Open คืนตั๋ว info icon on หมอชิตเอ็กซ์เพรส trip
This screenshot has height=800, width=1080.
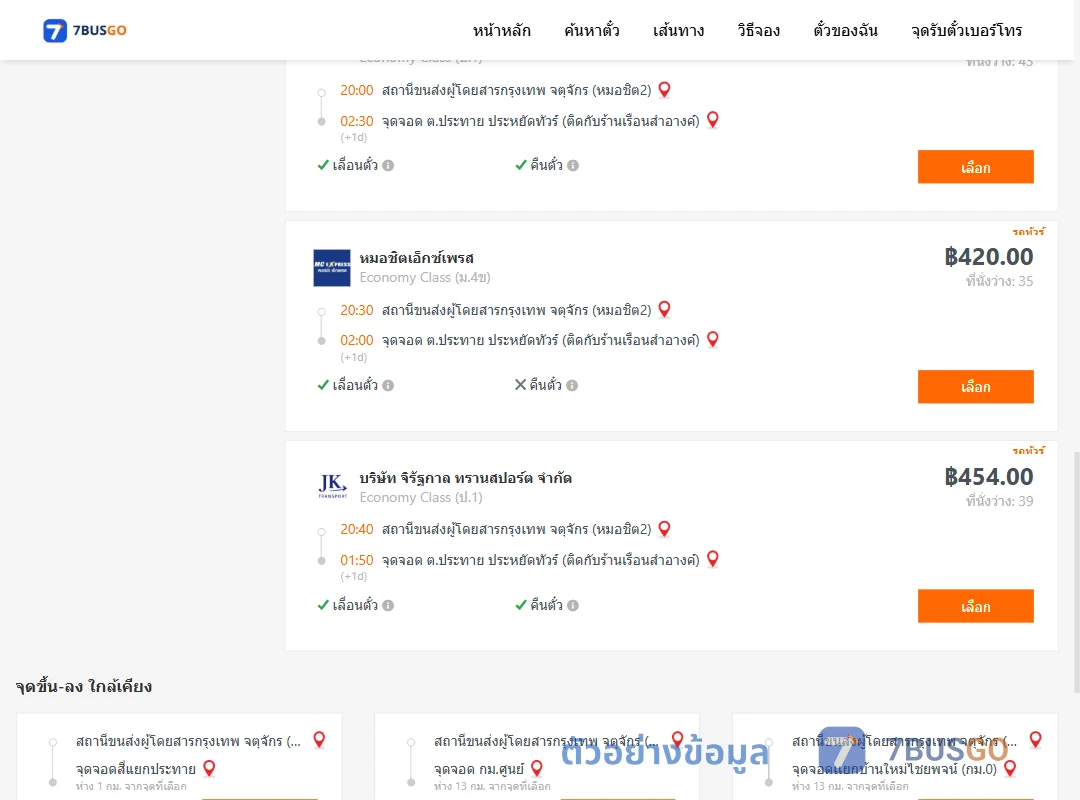click(x=572, y=385)
